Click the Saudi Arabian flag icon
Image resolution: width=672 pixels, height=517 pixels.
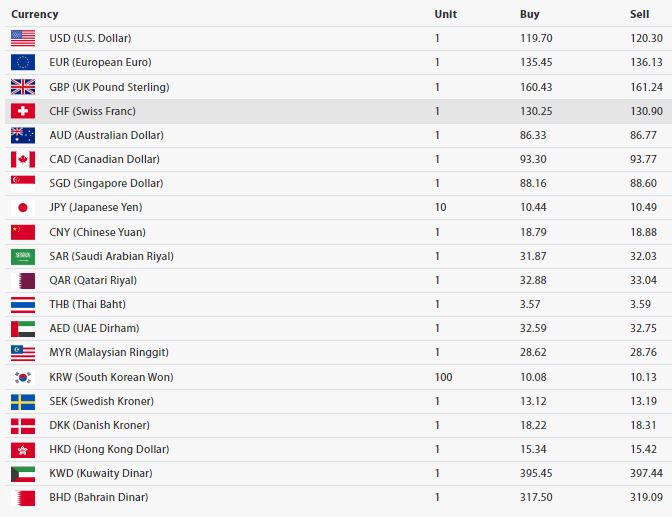point(23,256)
